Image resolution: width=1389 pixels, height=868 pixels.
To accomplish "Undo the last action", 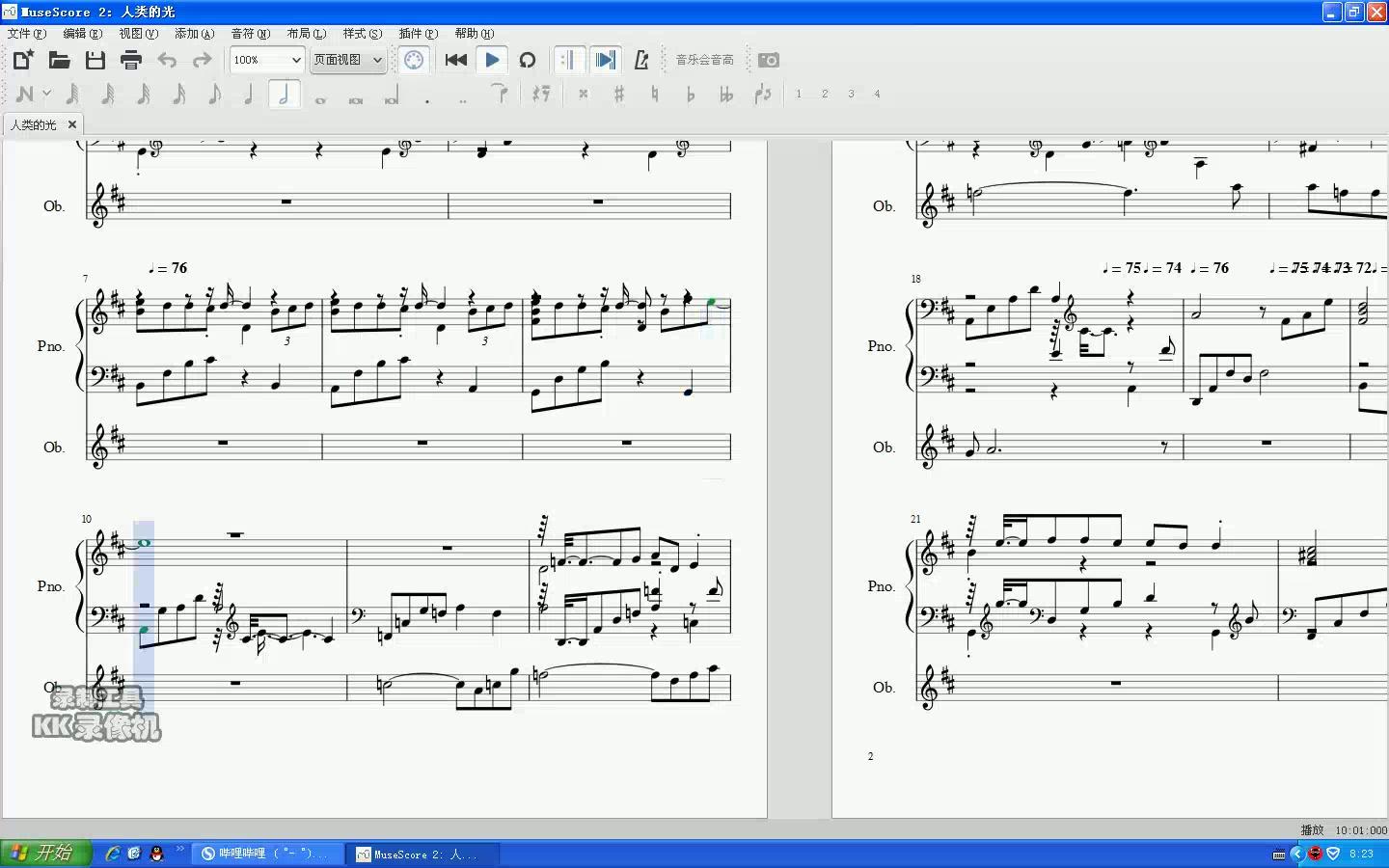I will point(167,60).
